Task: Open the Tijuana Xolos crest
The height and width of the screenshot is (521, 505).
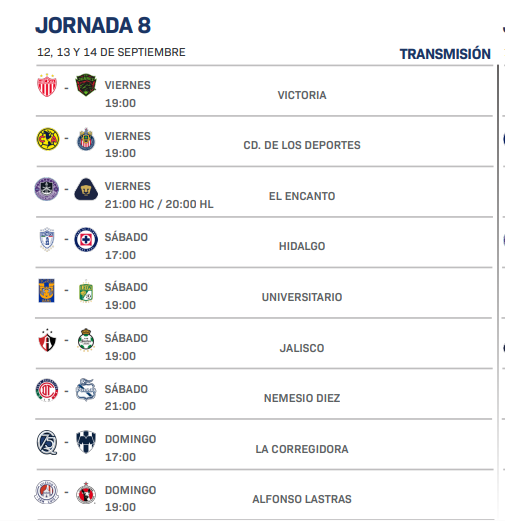Action: [86, 493]
